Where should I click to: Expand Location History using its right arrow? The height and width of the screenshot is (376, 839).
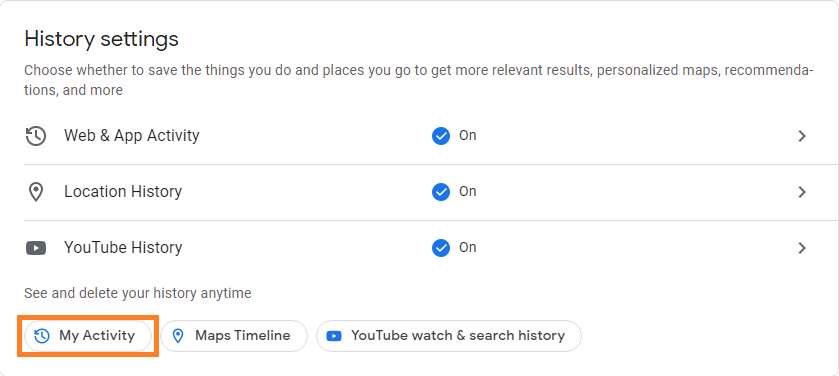[x=802, y=192]
